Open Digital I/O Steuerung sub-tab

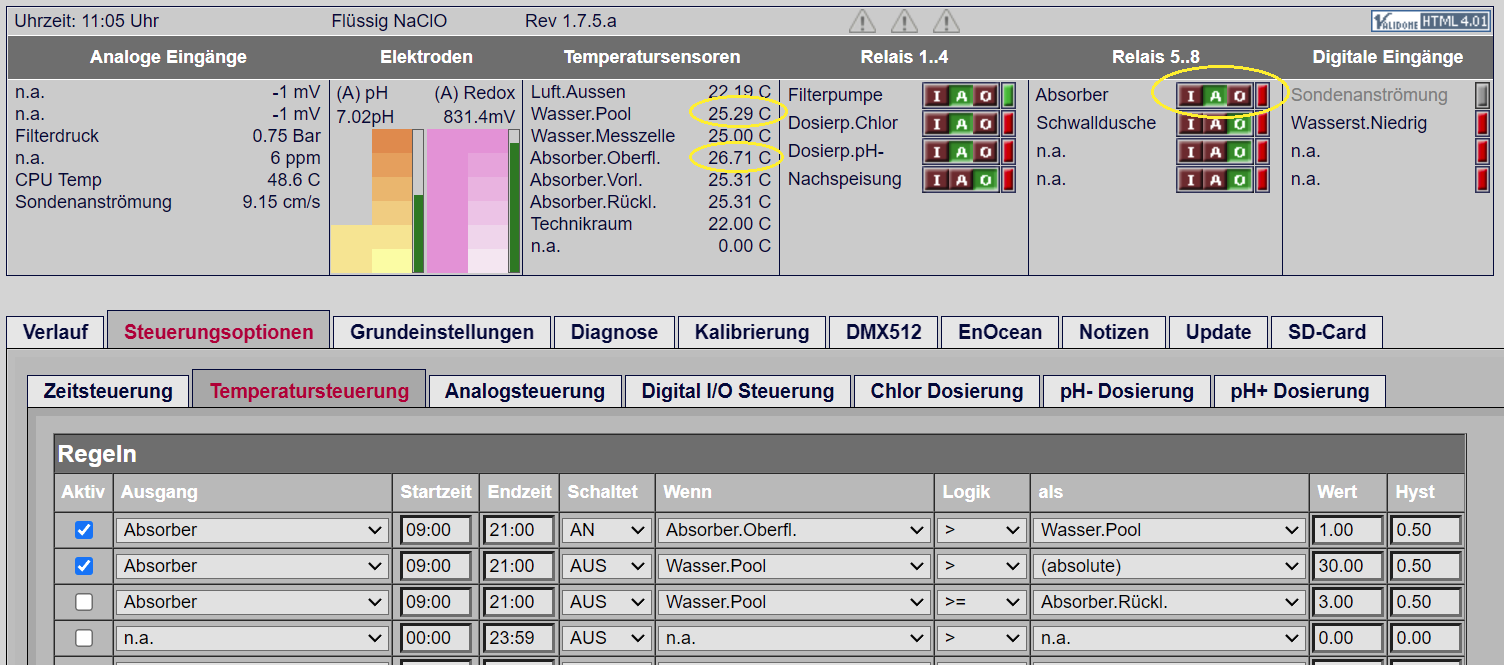(x=738, y=391)
